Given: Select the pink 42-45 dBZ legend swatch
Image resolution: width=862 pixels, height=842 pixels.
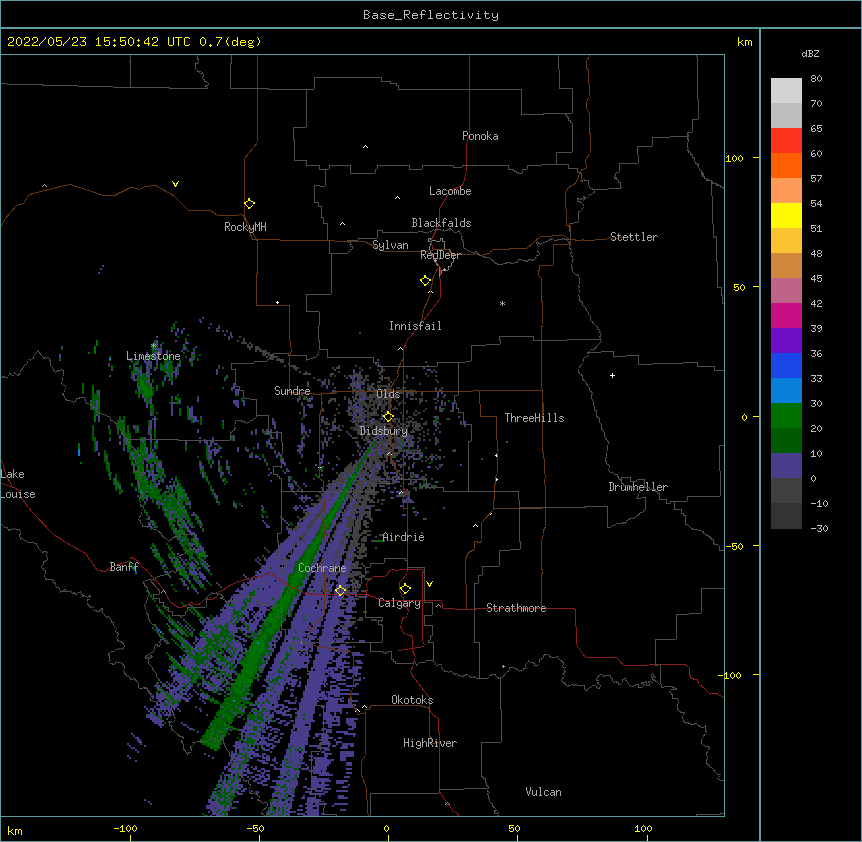Looking at the screenshot, I should tap(786, 290).
